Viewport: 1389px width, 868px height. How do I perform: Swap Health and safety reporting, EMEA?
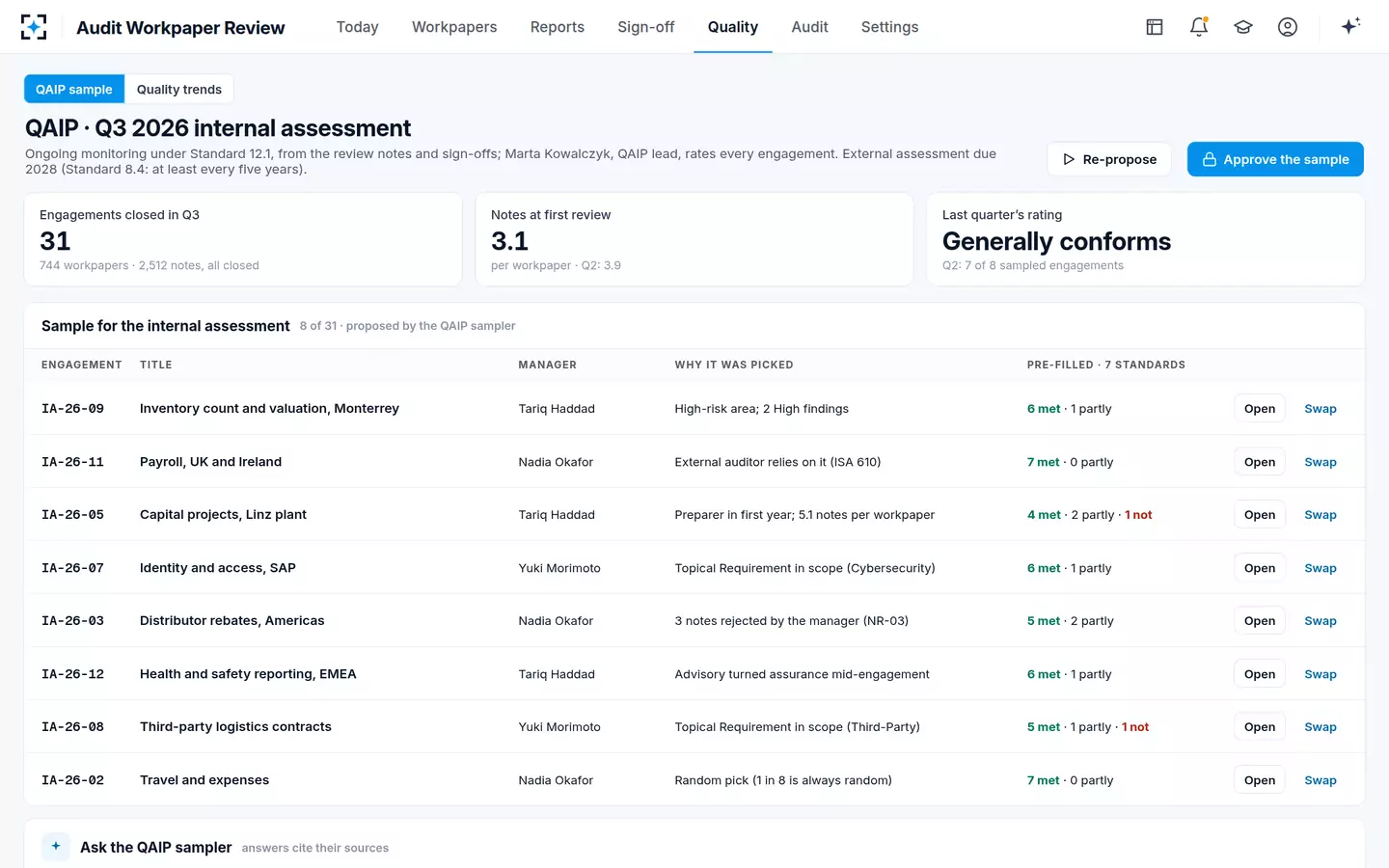(x=1321, y=674)
